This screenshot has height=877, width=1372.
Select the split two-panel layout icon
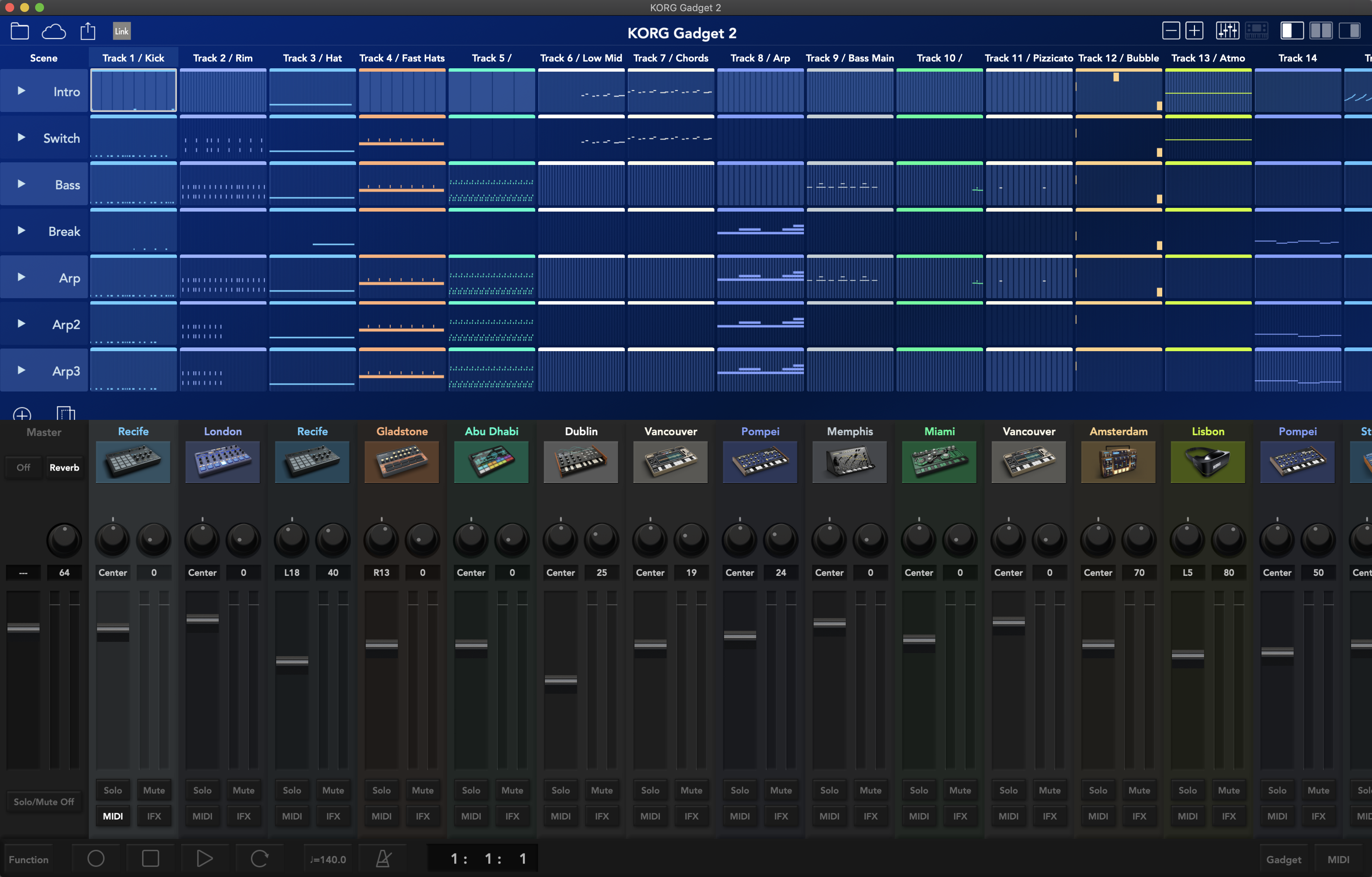[x=1321, y=30]
